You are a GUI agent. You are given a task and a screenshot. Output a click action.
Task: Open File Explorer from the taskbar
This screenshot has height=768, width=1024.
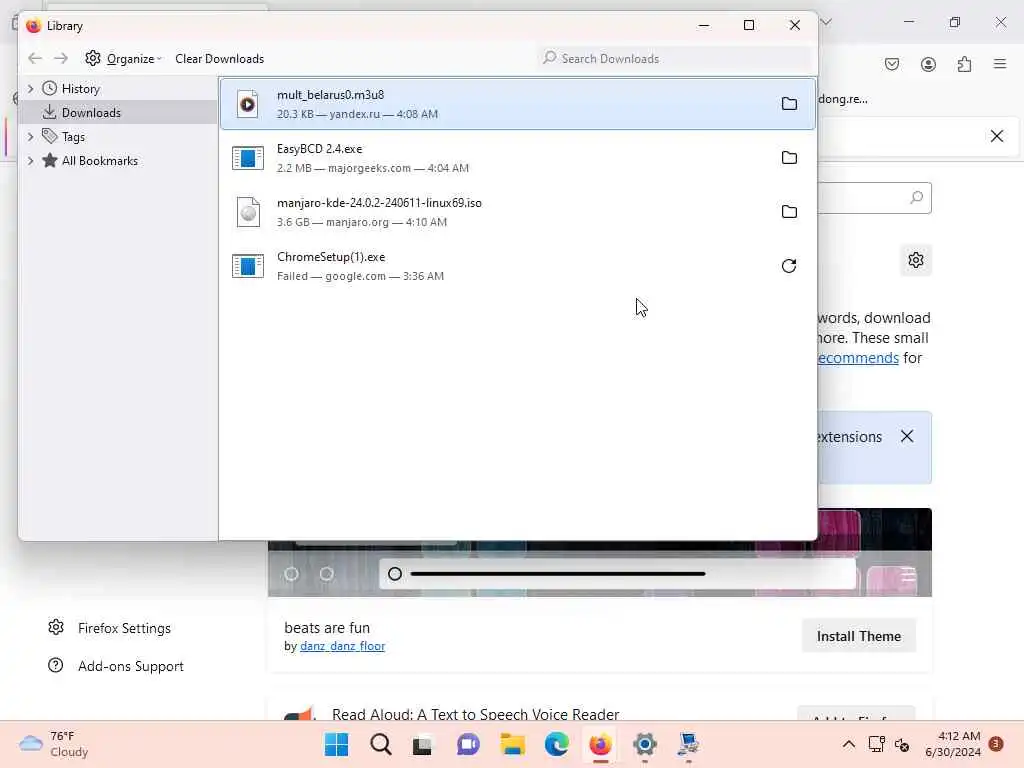click(x=512, y=744)
